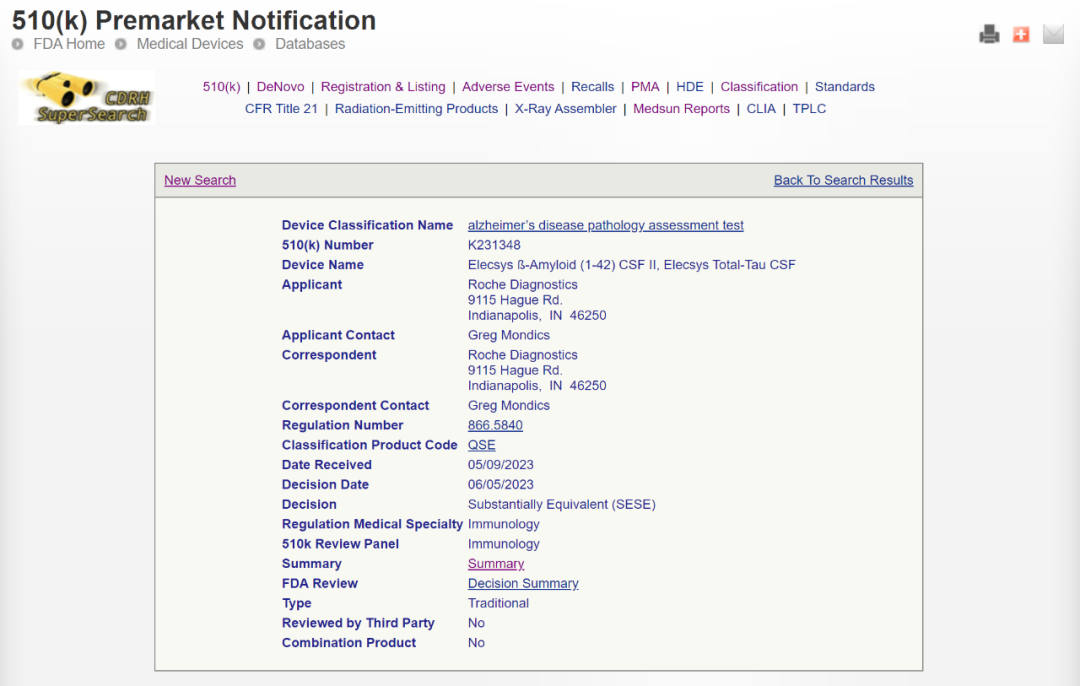Click the red plus share icon
This screenshot has height=686, width=1080.
click(1021, 35)
